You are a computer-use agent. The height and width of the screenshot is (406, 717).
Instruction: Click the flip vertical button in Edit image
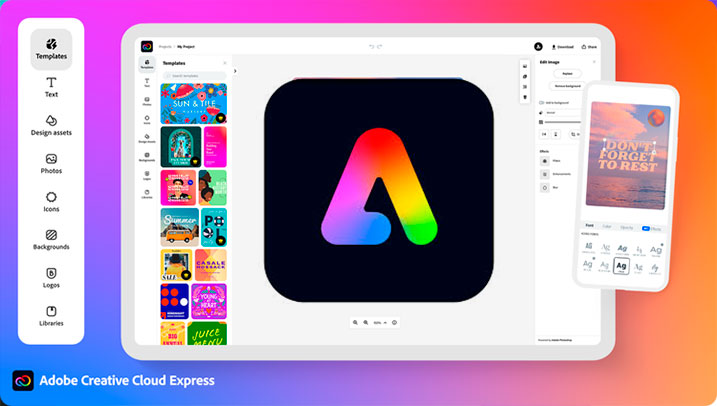556,134
